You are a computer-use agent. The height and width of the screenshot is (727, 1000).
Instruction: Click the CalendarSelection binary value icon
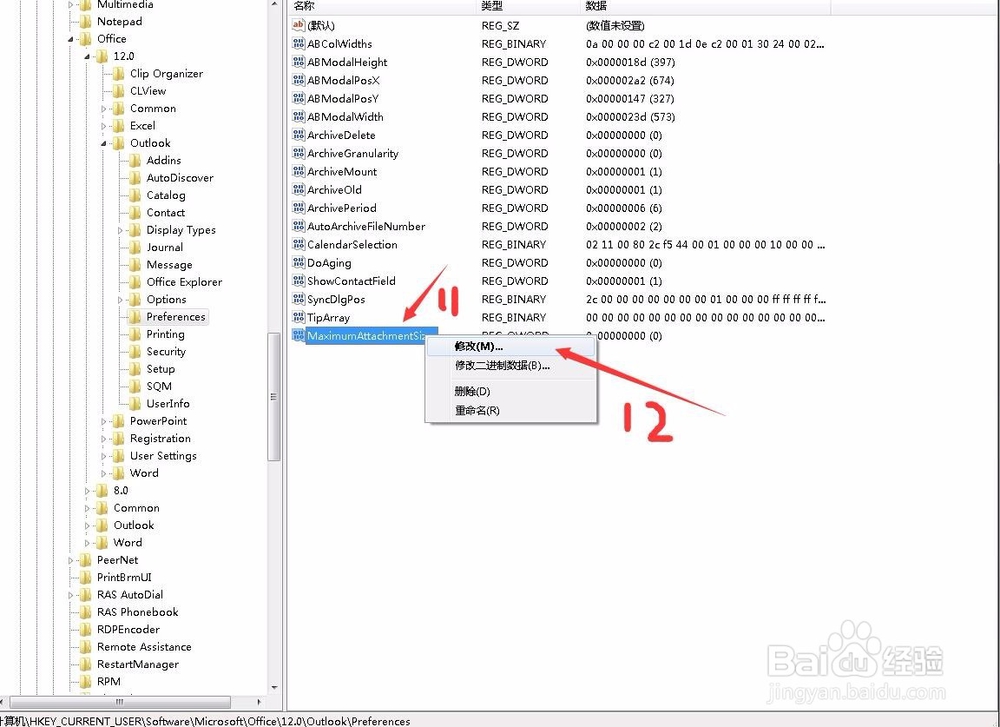(x=298, y=244)
